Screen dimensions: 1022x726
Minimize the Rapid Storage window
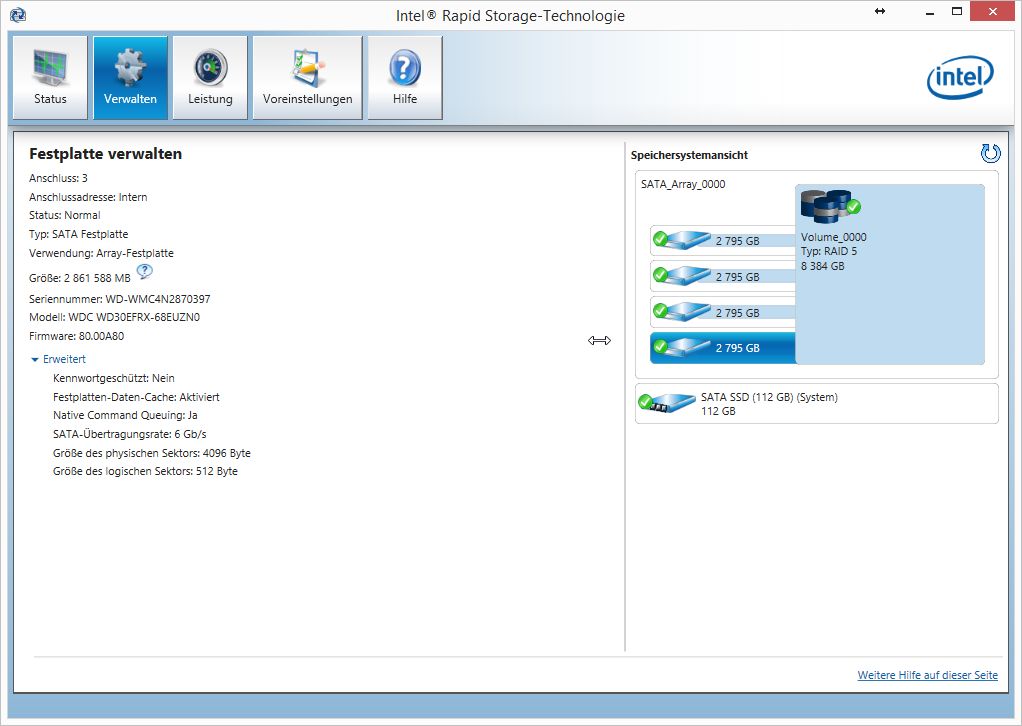click(930, 12)
